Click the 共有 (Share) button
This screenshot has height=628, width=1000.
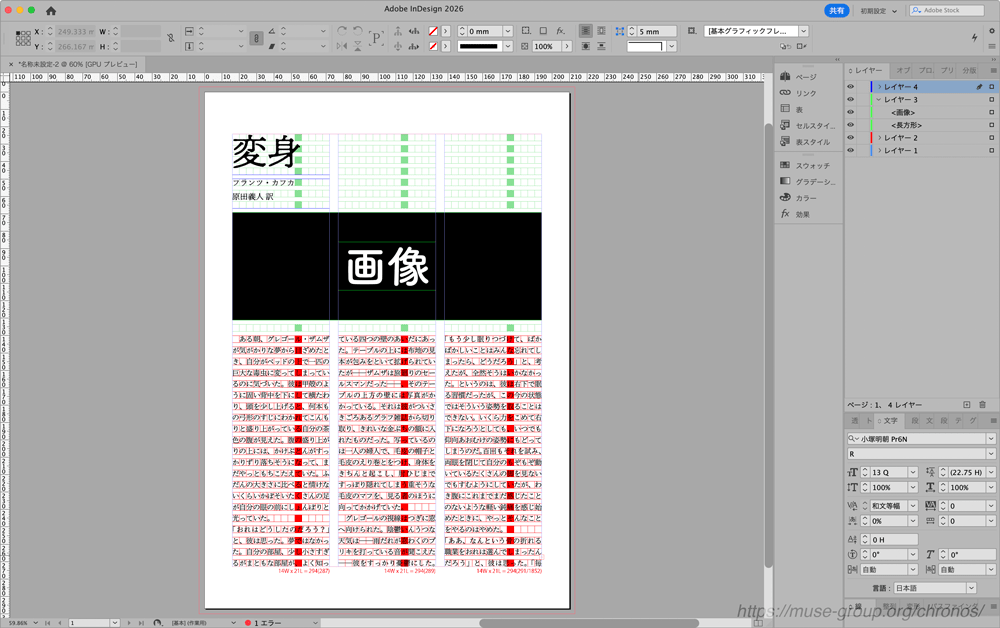coord(836,10)
